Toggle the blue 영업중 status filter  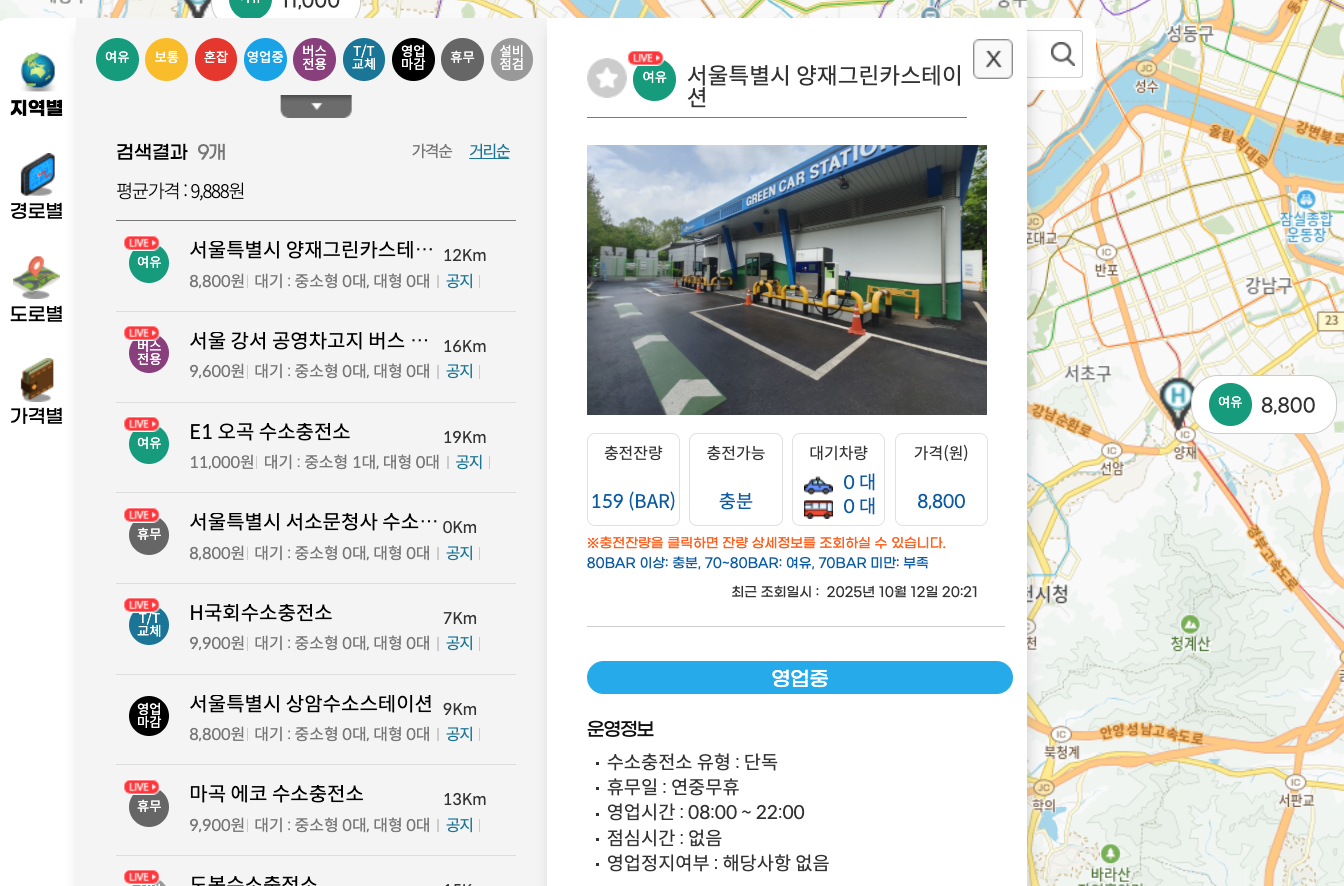pyautogui.click(x=265, y=59)
